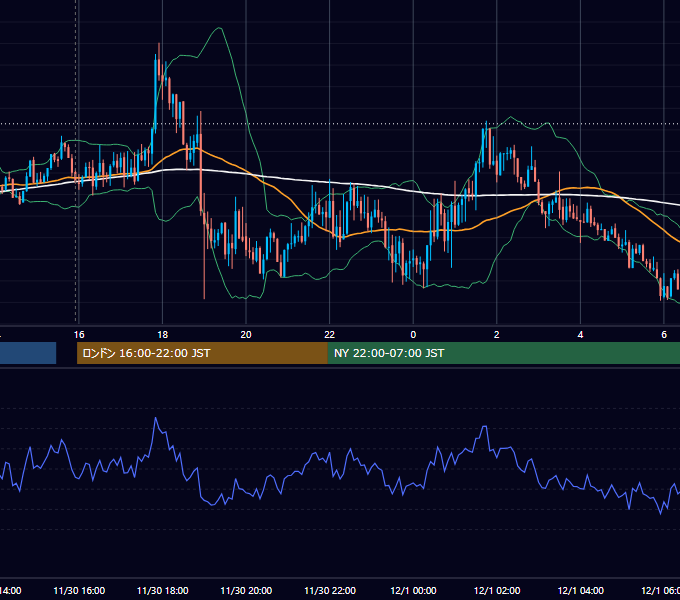Viewport: 680px width, 600px height.
Task: Click the 11/30 22:00 date label
Action: [x=330, y=591]
